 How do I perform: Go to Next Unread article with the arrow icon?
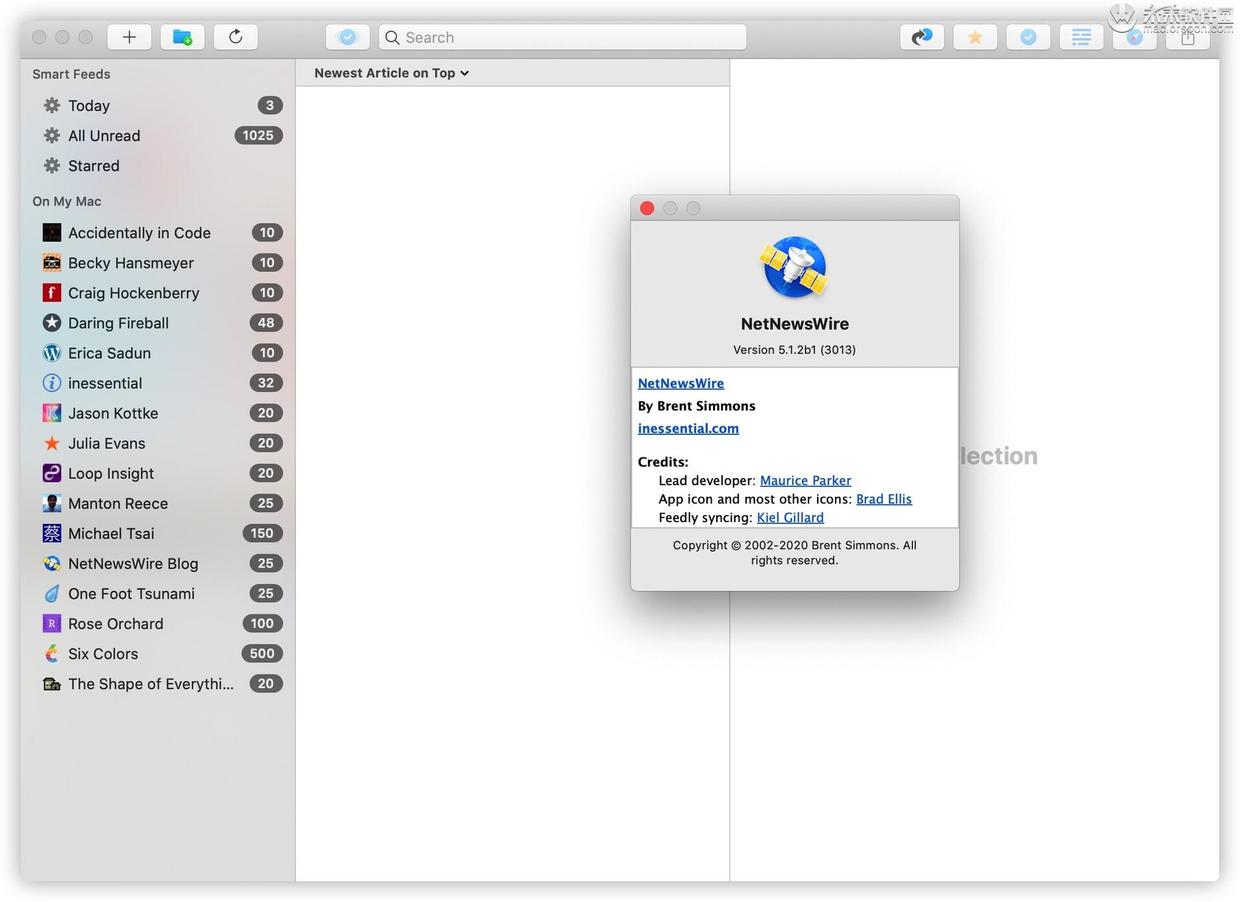922,37
